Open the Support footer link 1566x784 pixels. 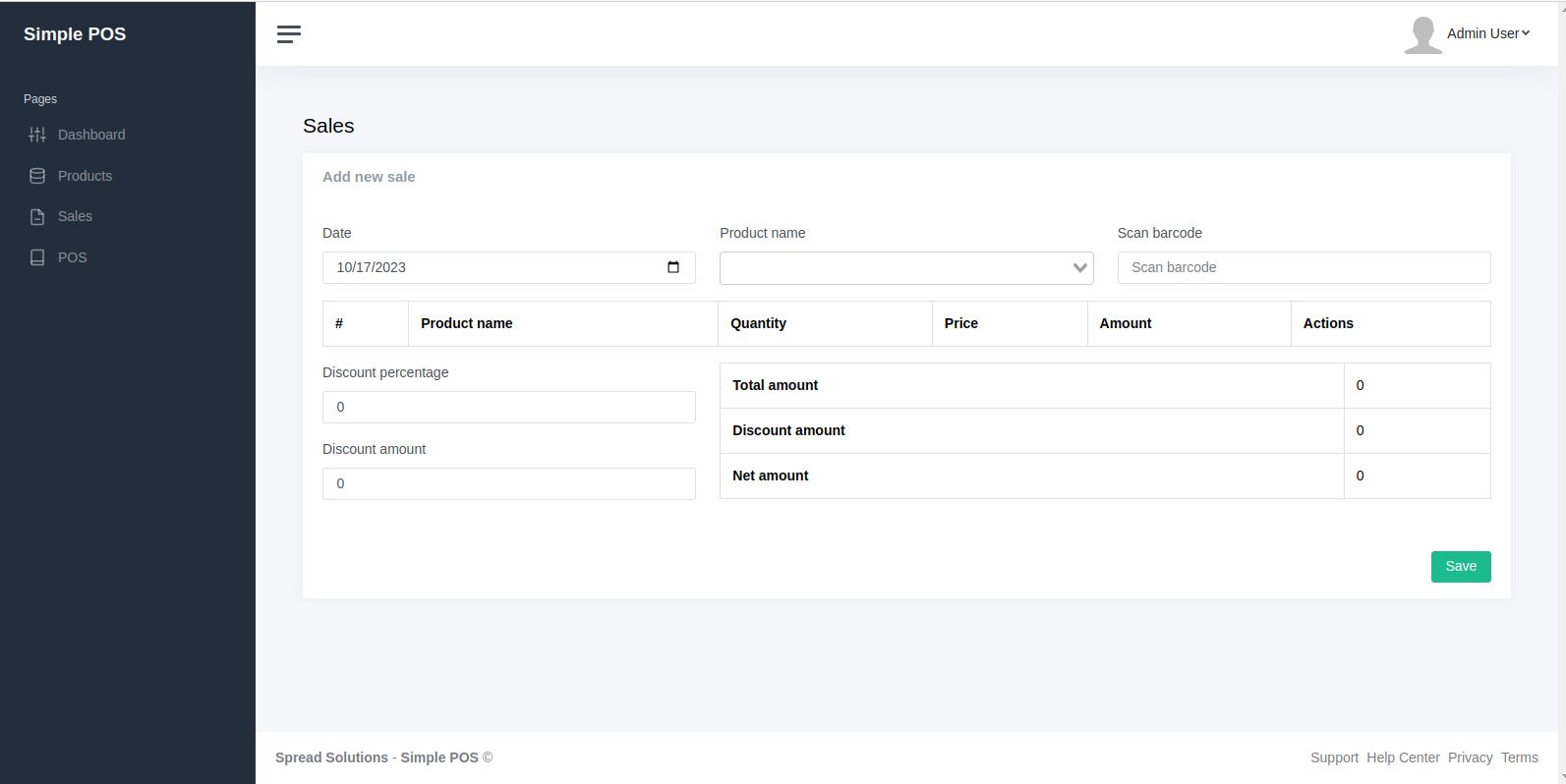(x=1334, y=757)
